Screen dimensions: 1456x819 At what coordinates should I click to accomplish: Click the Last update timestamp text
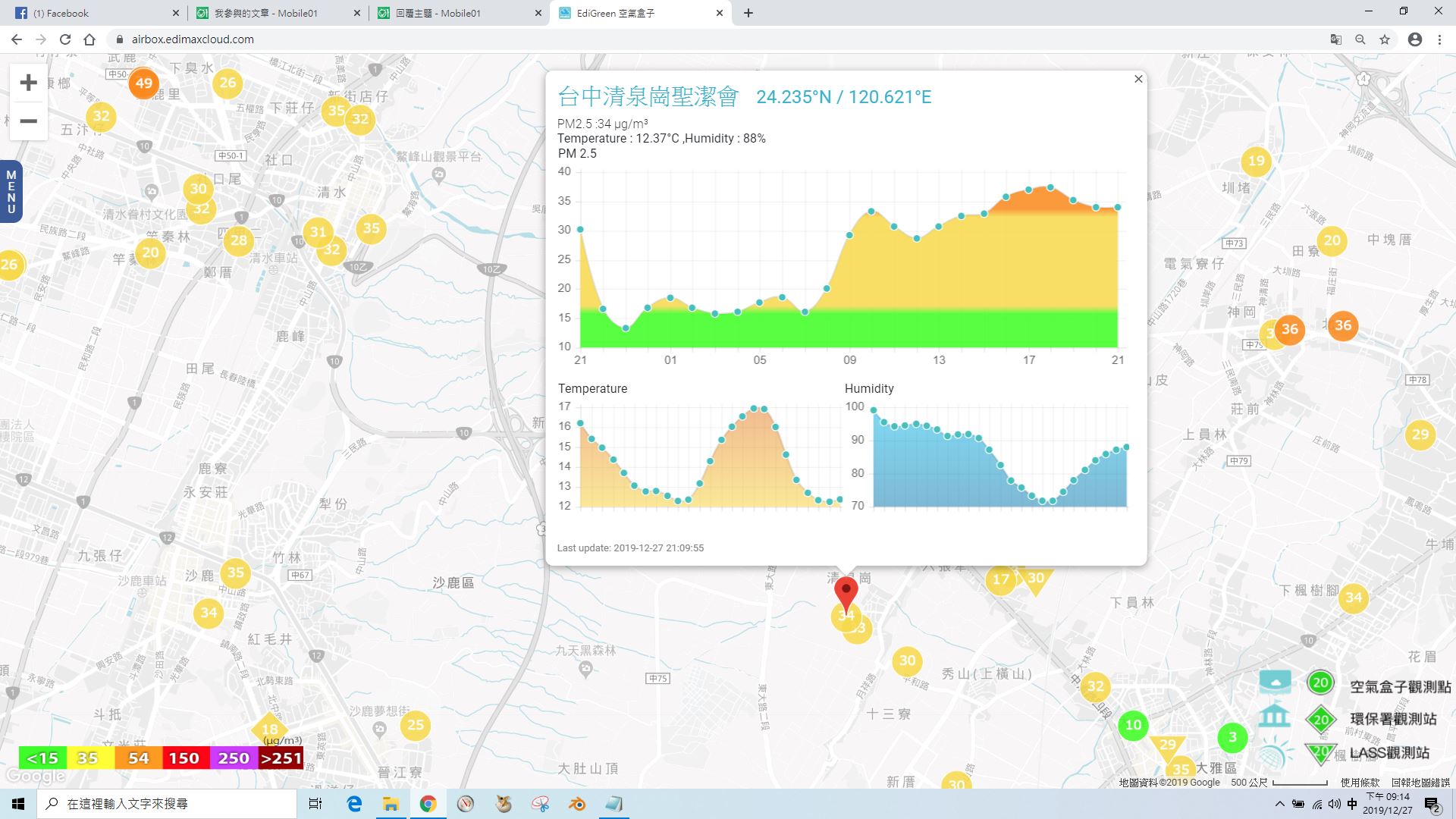[630, 548]
